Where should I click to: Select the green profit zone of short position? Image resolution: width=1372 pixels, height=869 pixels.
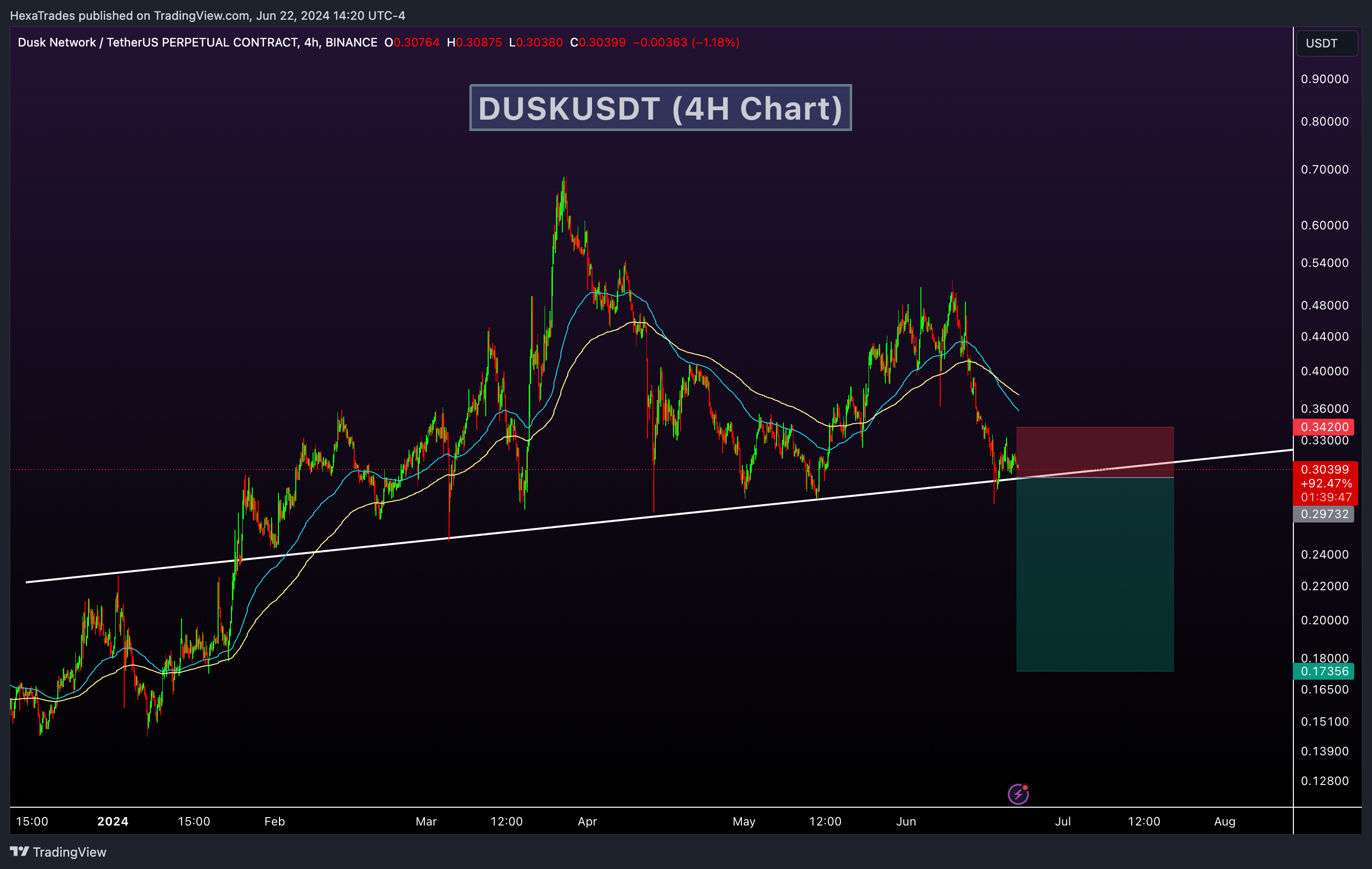1095,574
